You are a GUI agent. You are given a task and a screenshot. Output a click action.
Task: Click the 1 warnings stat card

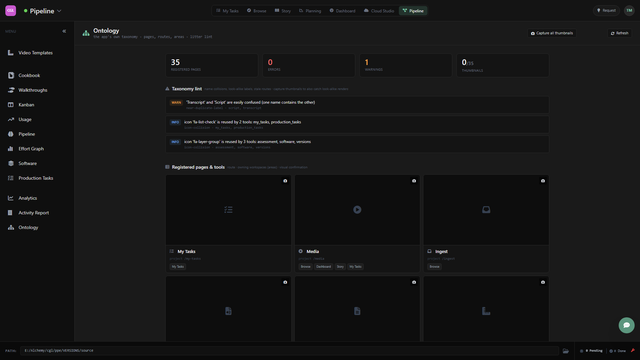(406, 65)
